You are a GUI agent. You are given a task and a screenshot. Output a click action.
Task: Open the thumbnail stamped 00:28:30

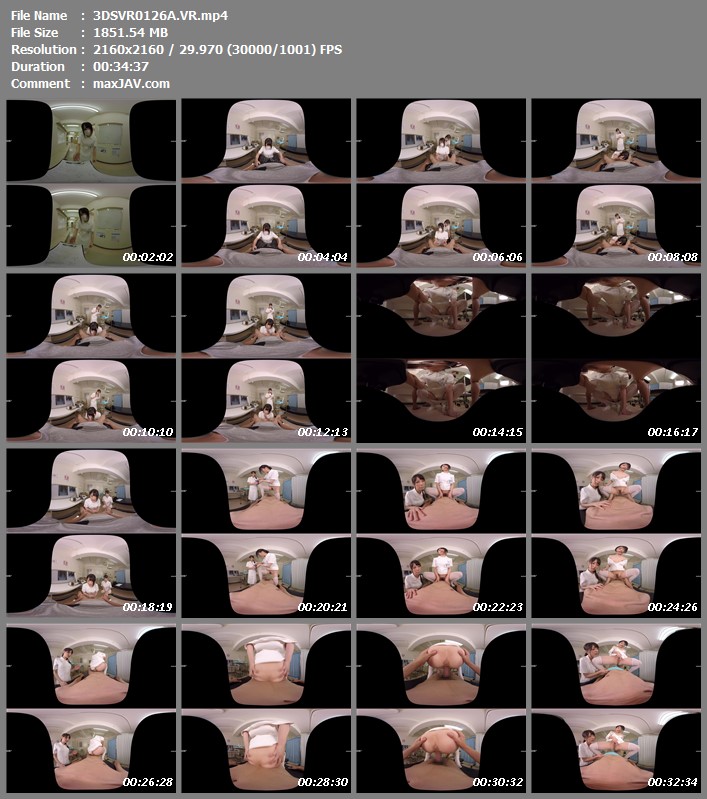coord(266,708)
